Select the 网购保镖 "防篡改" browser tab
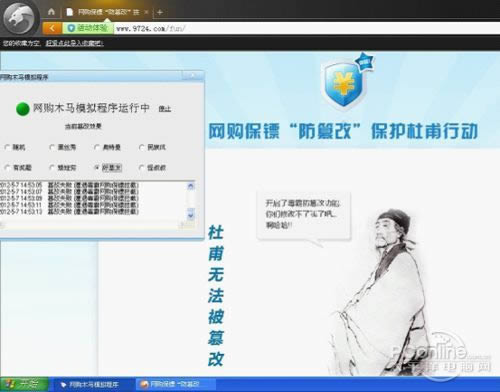The image size is (500, 392). tap(106, 12)
